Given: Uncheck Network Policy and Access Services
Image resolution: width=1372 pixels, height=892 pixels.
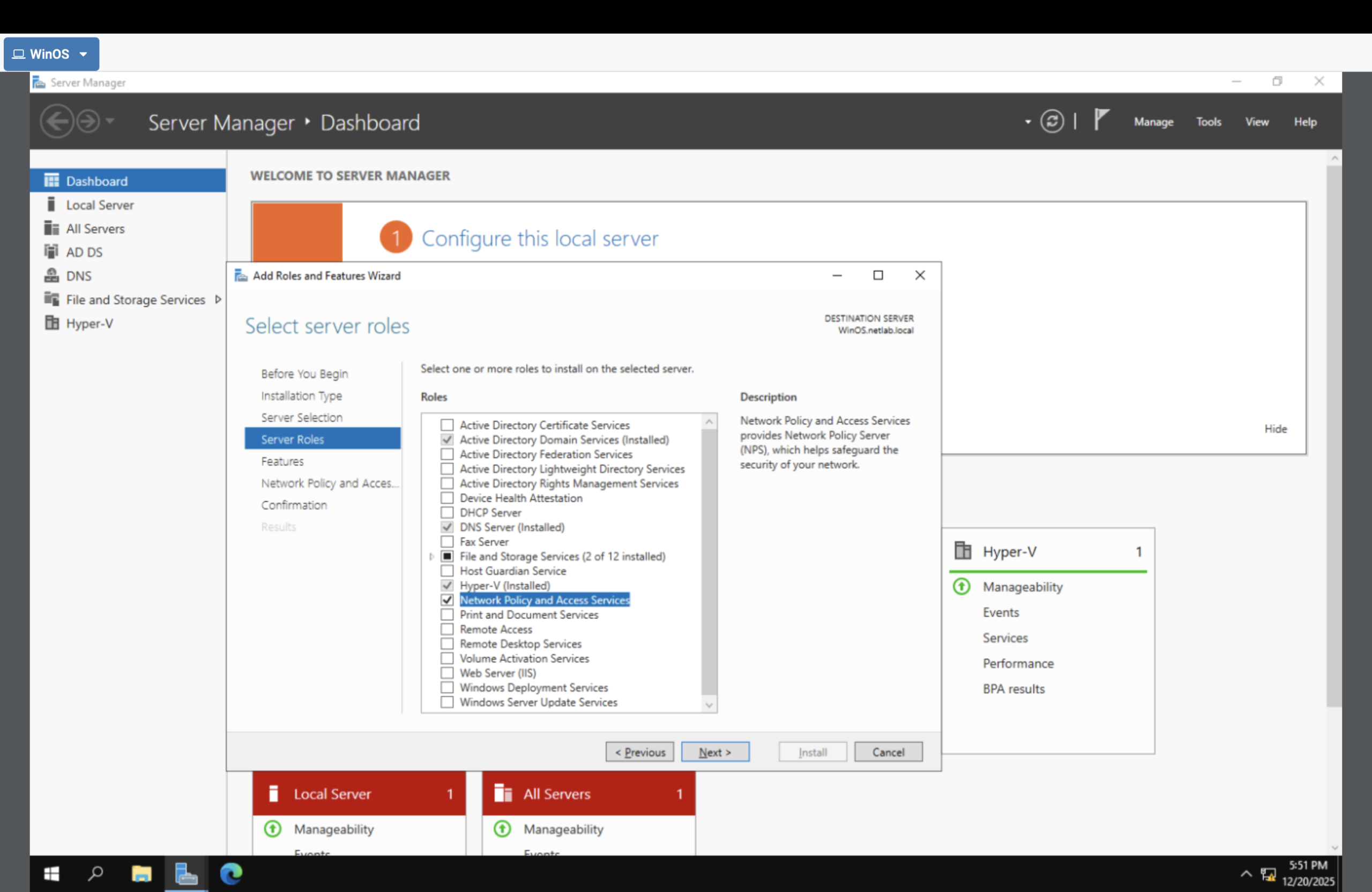Looking at the screenshot, I should (447, 600).
